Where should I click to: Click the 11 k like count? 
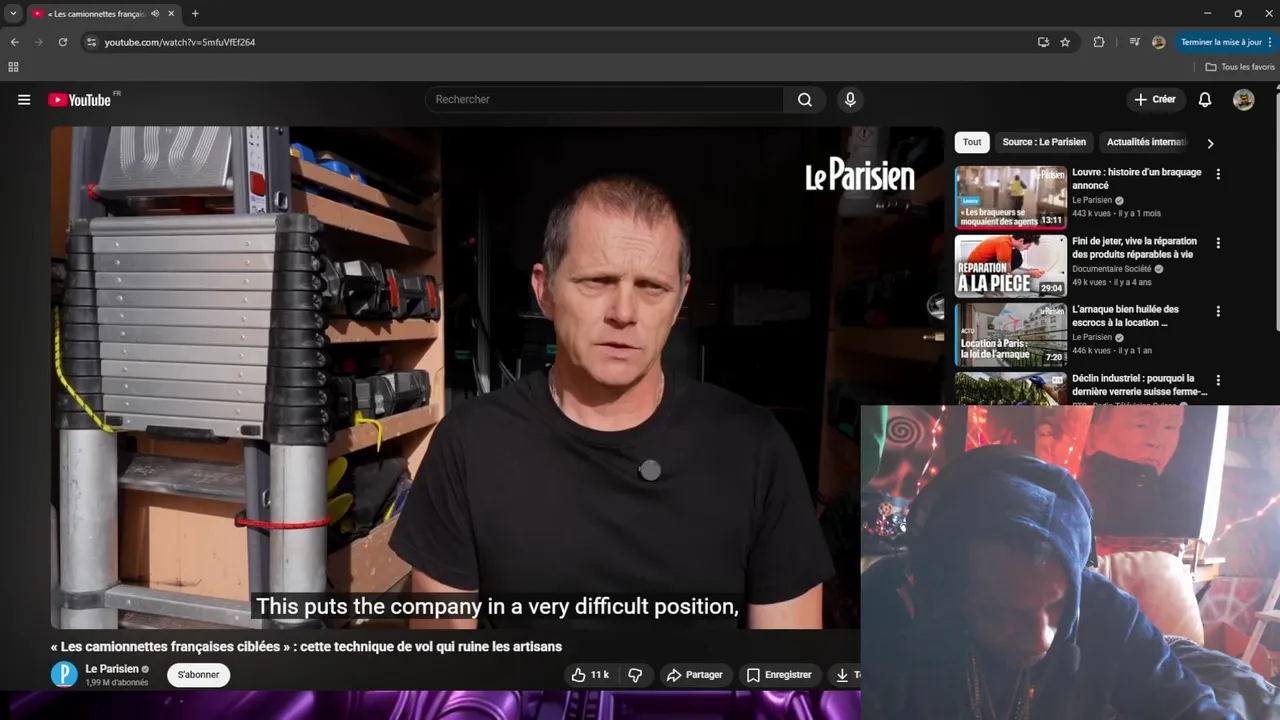click(x=599, y=675)
